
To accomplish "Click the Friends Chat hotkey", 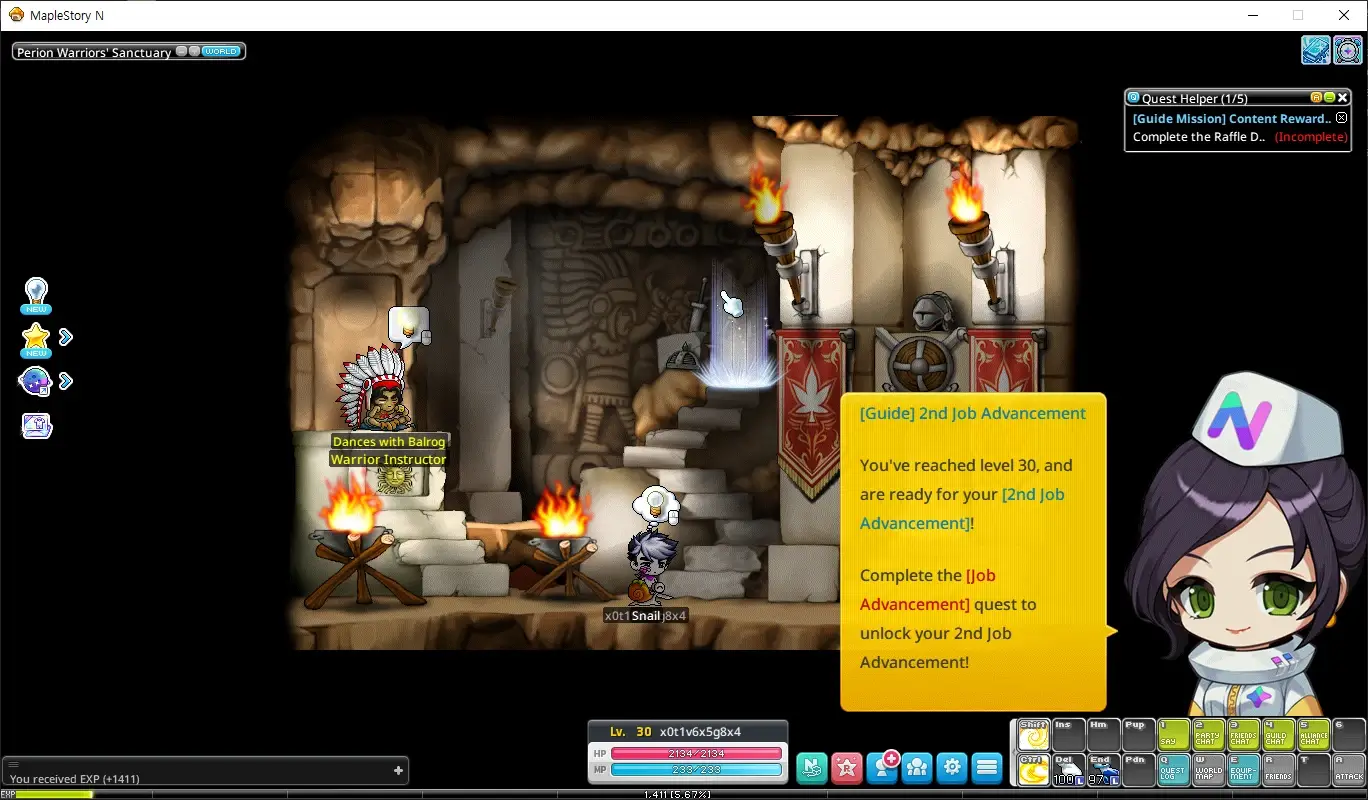I will (1244, 735).
